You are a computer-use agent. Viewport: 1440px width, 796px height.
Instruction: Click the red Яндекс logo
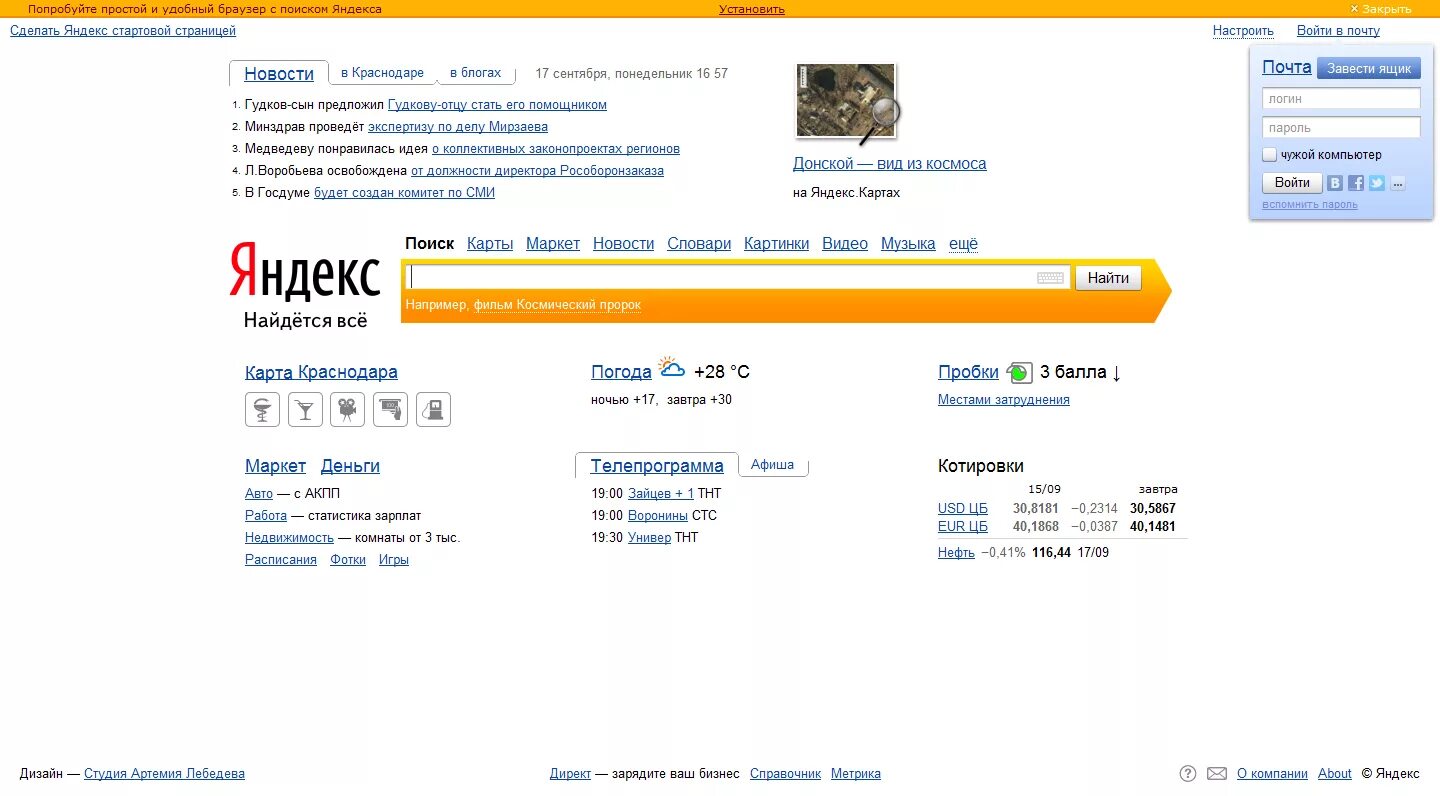(x=305, y=271)
